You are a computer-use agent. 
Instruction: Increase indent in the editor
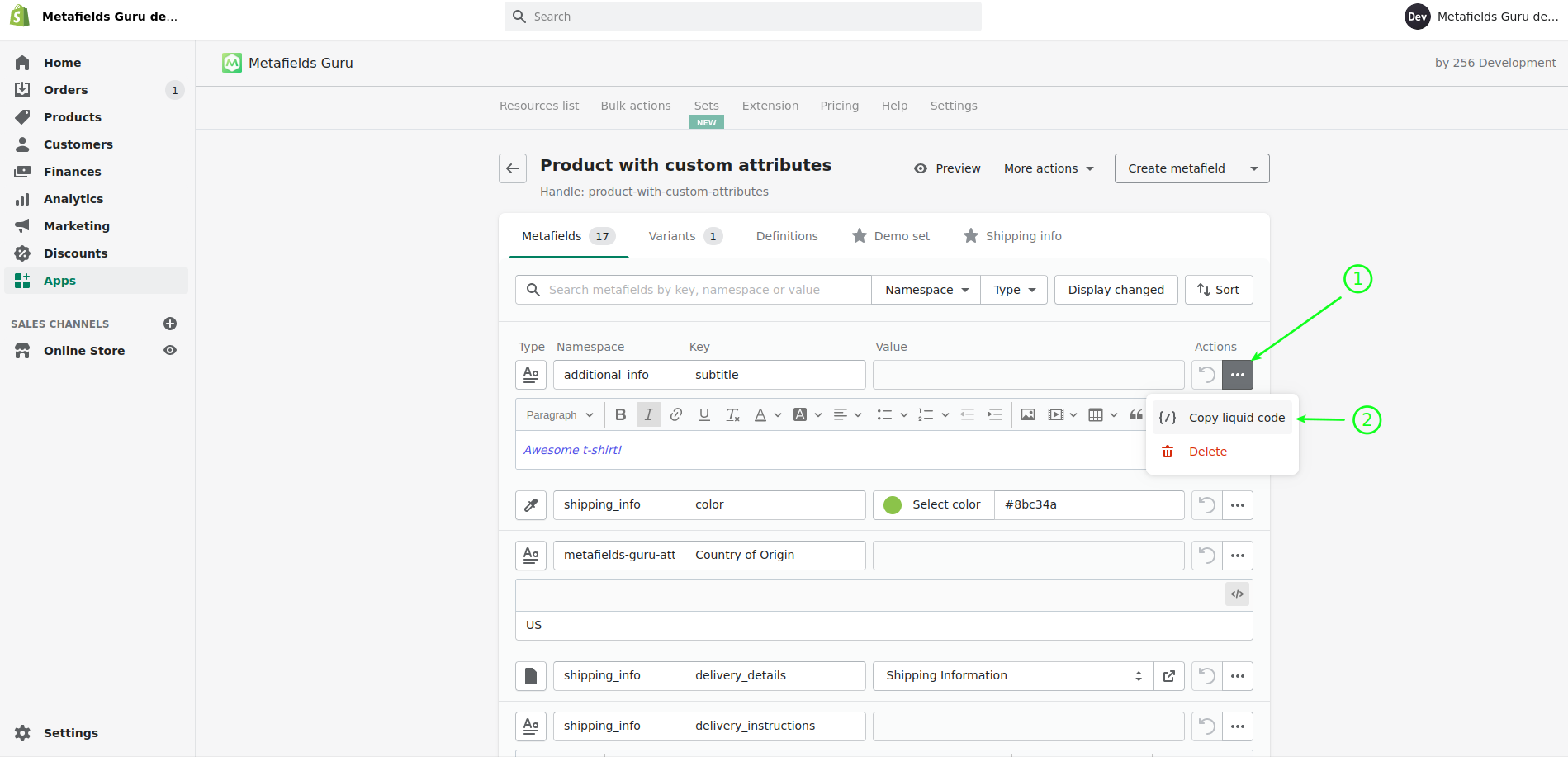996,414
